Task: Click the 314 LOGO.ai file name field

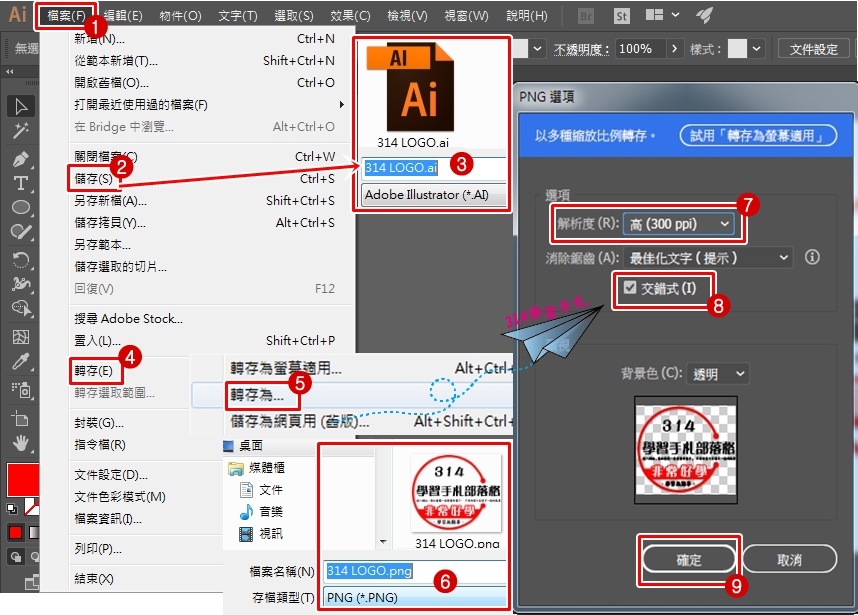Action: (433, 168)
